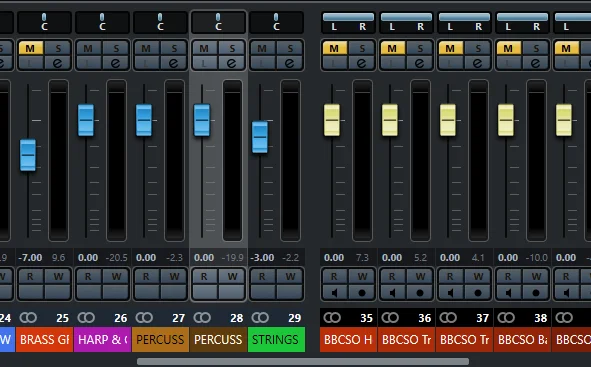This screenshot has height=367, width=591.
Task: Click the L R panner on BBCSO H channel 35
Action: 348,22
